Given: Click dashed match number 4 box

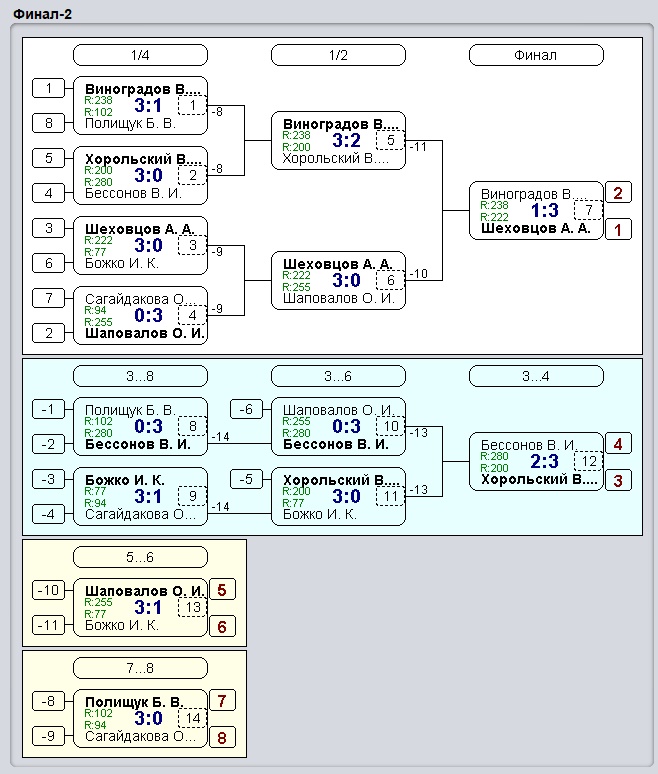Looking at the screenshot, I should pos(193,315).
